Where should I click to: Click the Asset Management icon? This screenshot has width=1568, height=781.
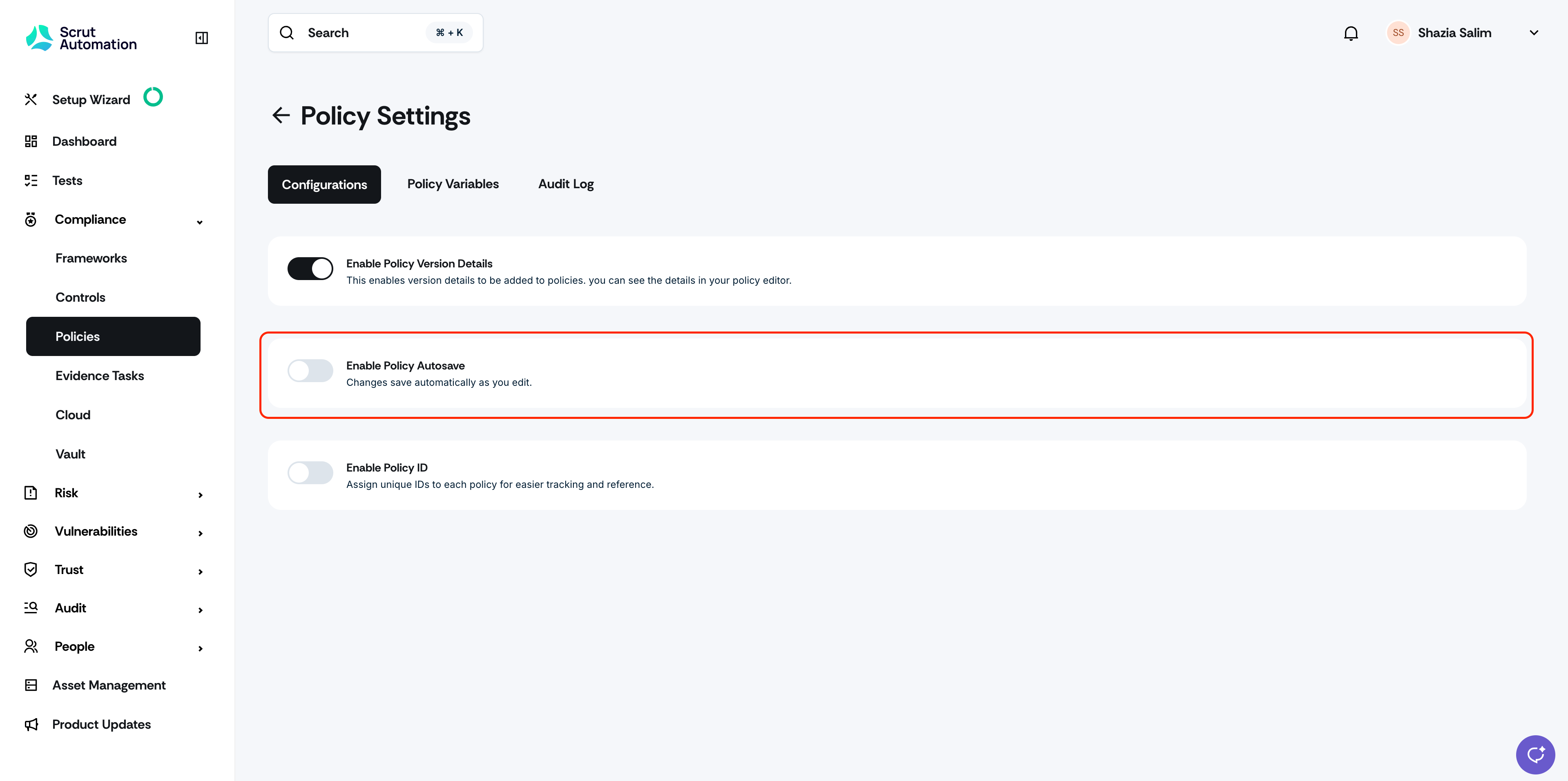click(31, 685)
